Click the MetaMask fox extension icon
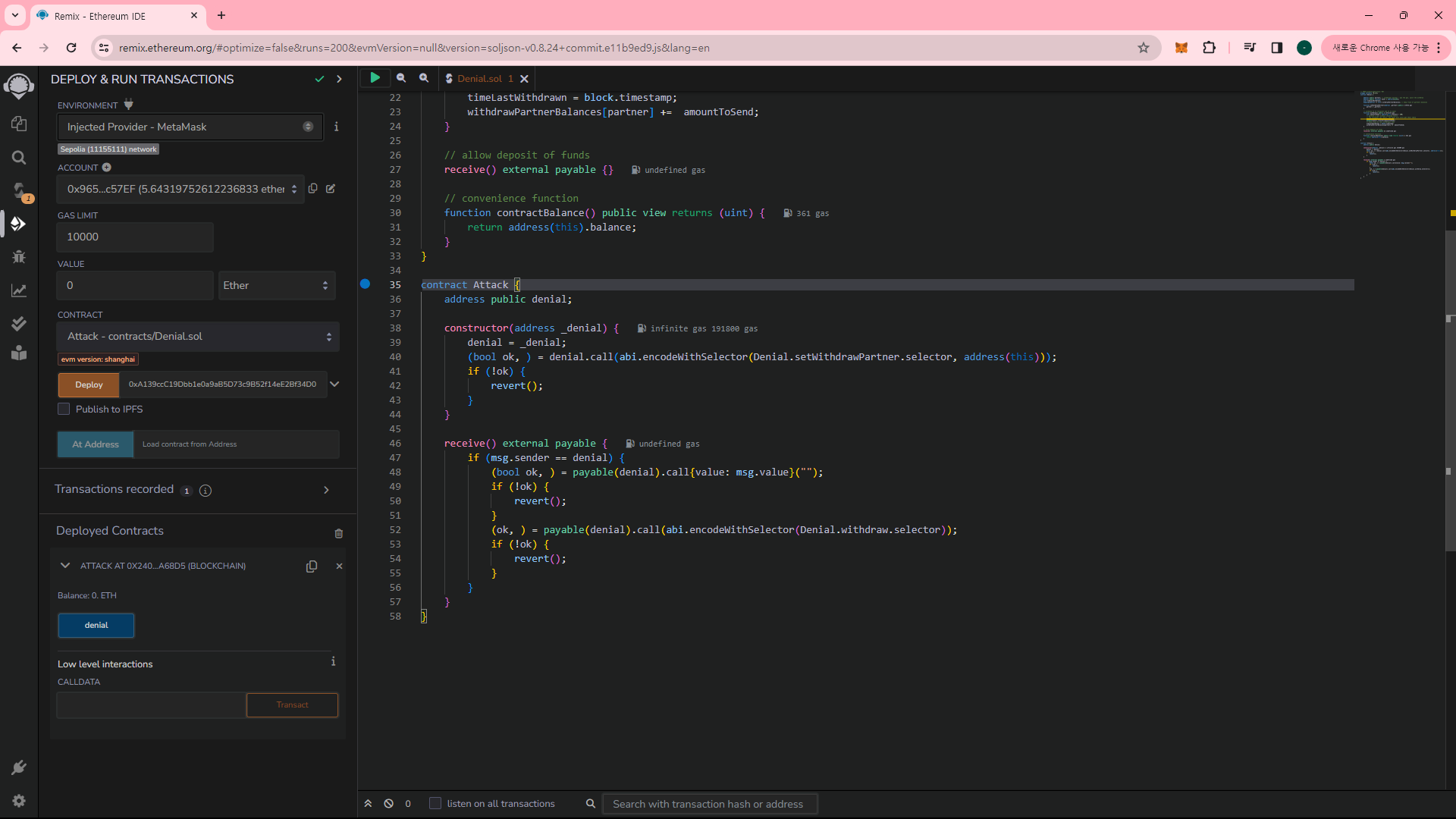Screen dimensions: 1456x819 [1181, 48]
